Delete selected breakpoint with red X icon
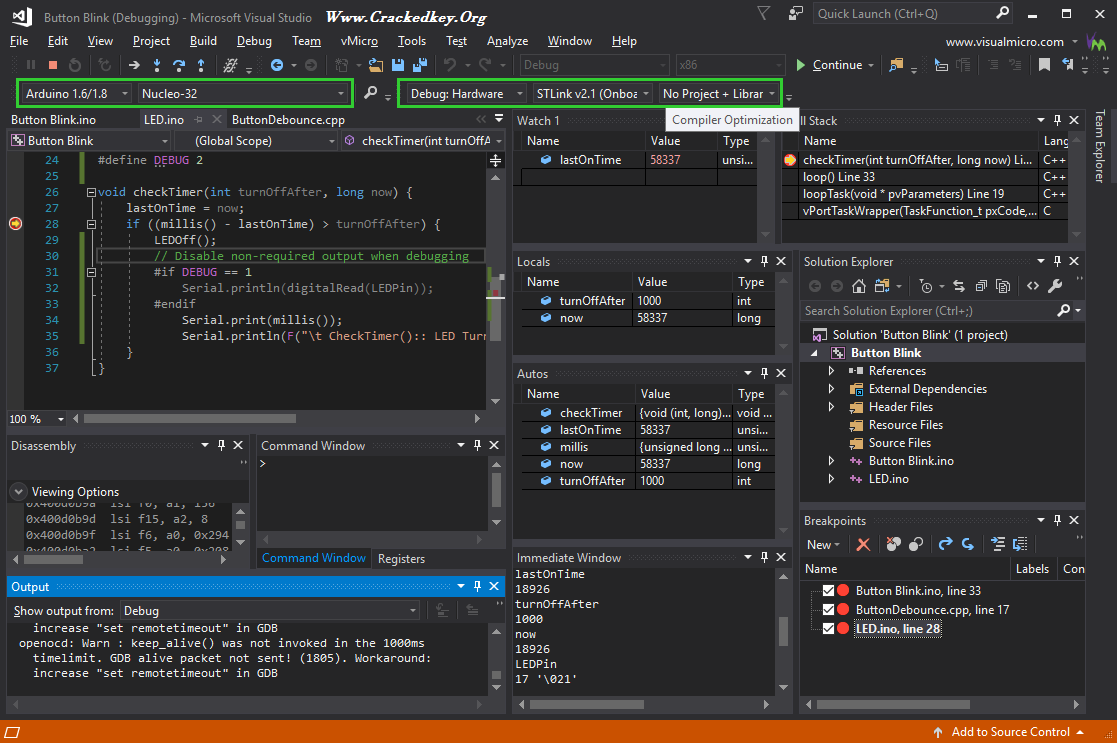 863,544
